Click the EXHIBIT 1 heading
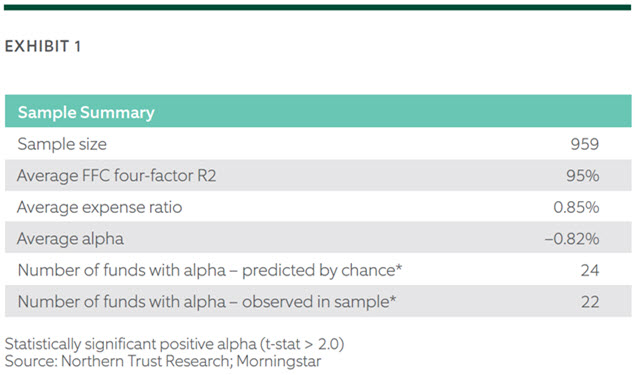The image size is (640, 375). pyautogui.click(x=42, y=46)
